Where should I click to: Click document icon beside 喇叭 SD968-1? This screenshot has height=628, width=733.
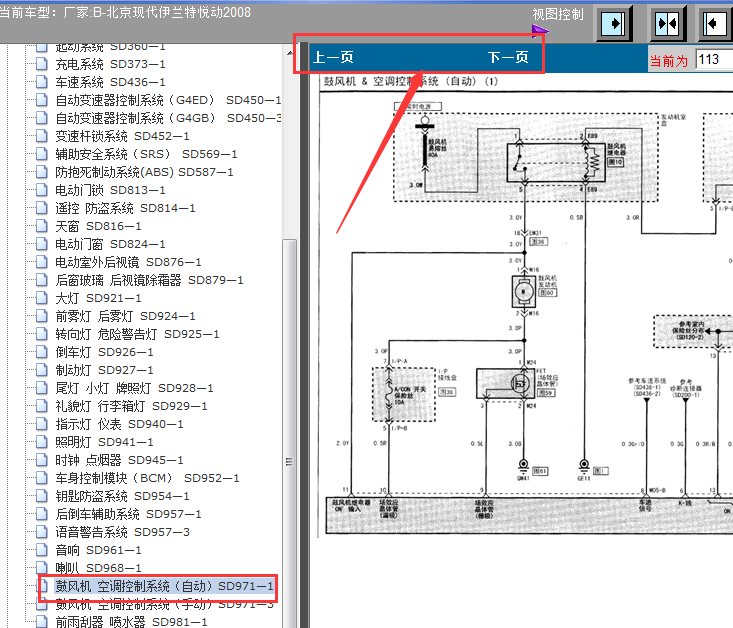coord(42,568)
